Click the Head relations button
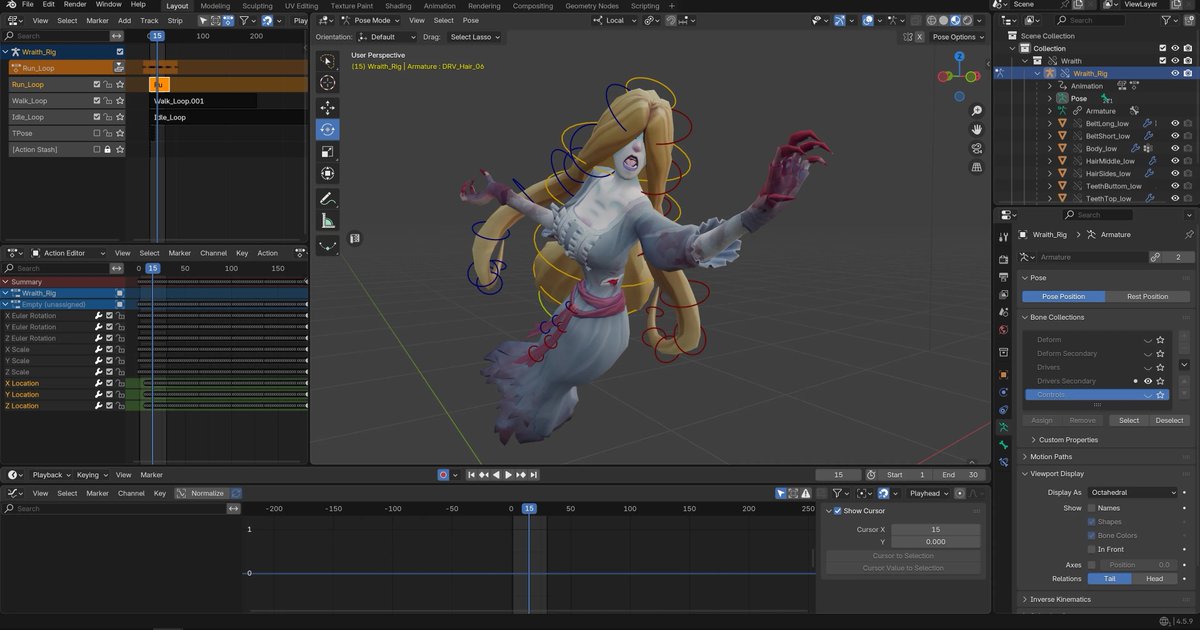Image resolution: width=1200 pixels, height=630 pixels. (x=1154, y=578)
